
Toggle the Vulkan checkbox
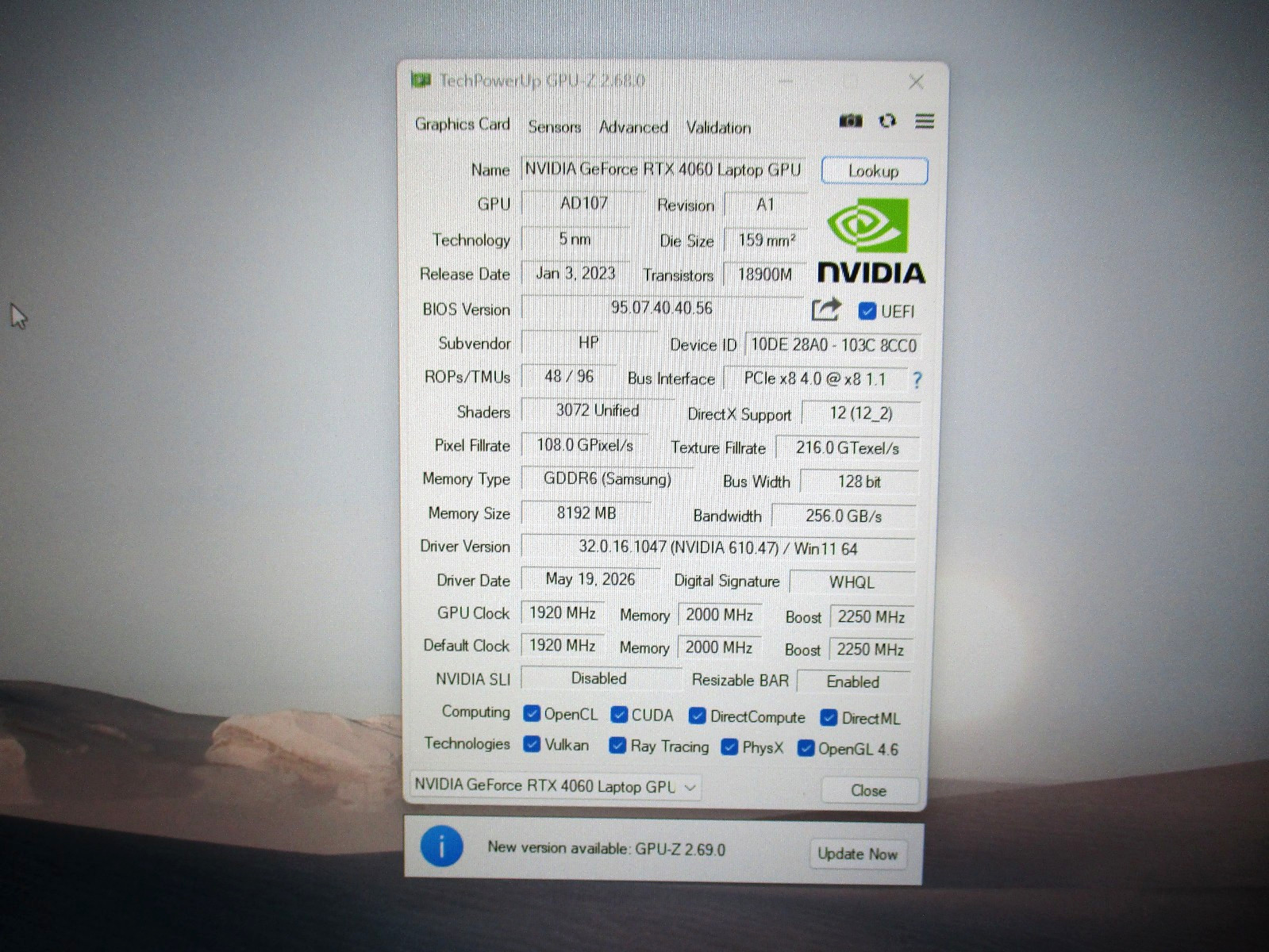click(x=532, y=744)
